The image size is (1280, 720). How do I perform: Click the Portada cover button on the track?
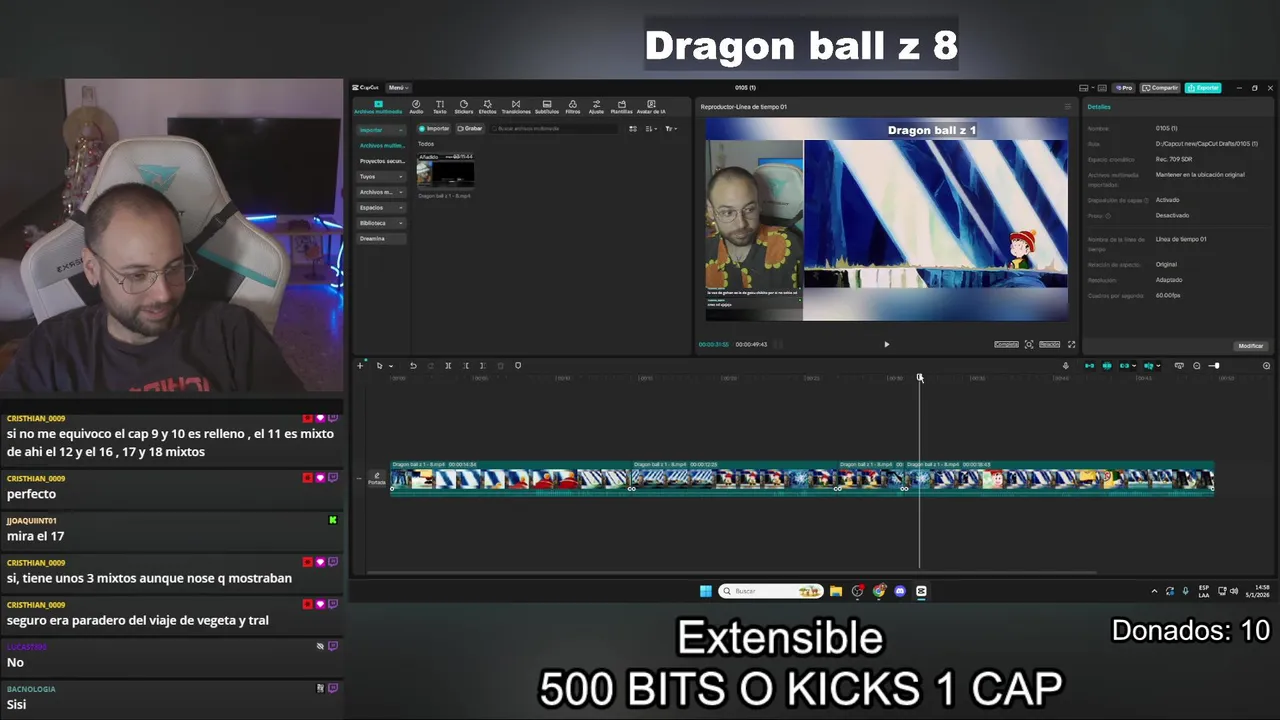pyautogui.click(x=377, y=479)
